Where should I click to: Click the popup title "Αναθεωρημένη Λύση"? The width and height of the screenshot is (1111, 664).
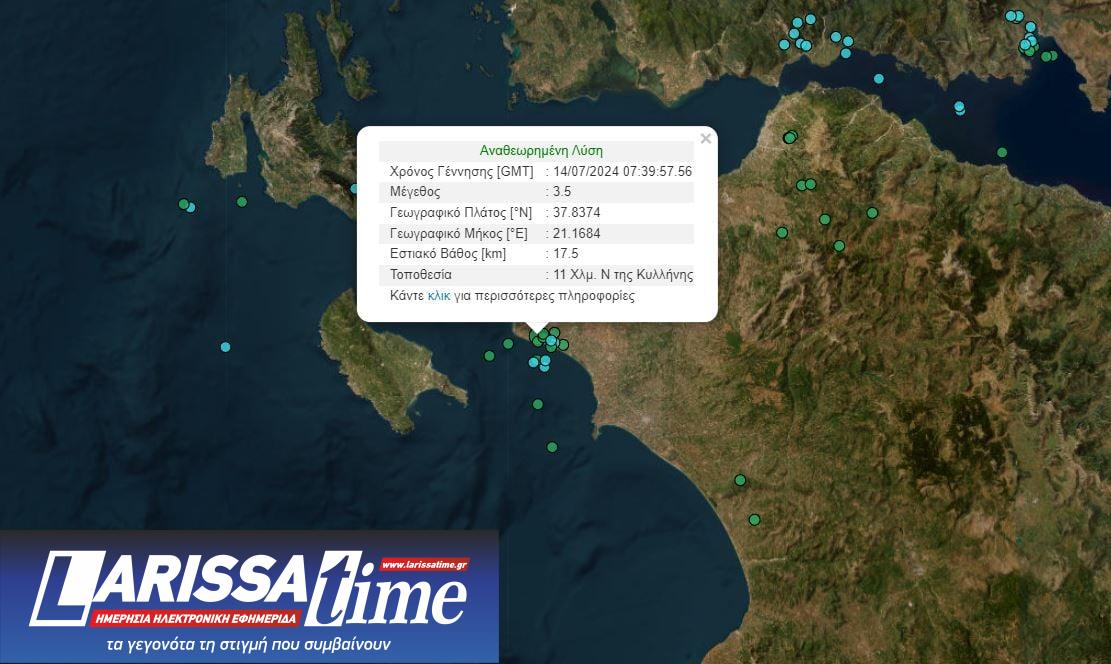pos(541,150)
